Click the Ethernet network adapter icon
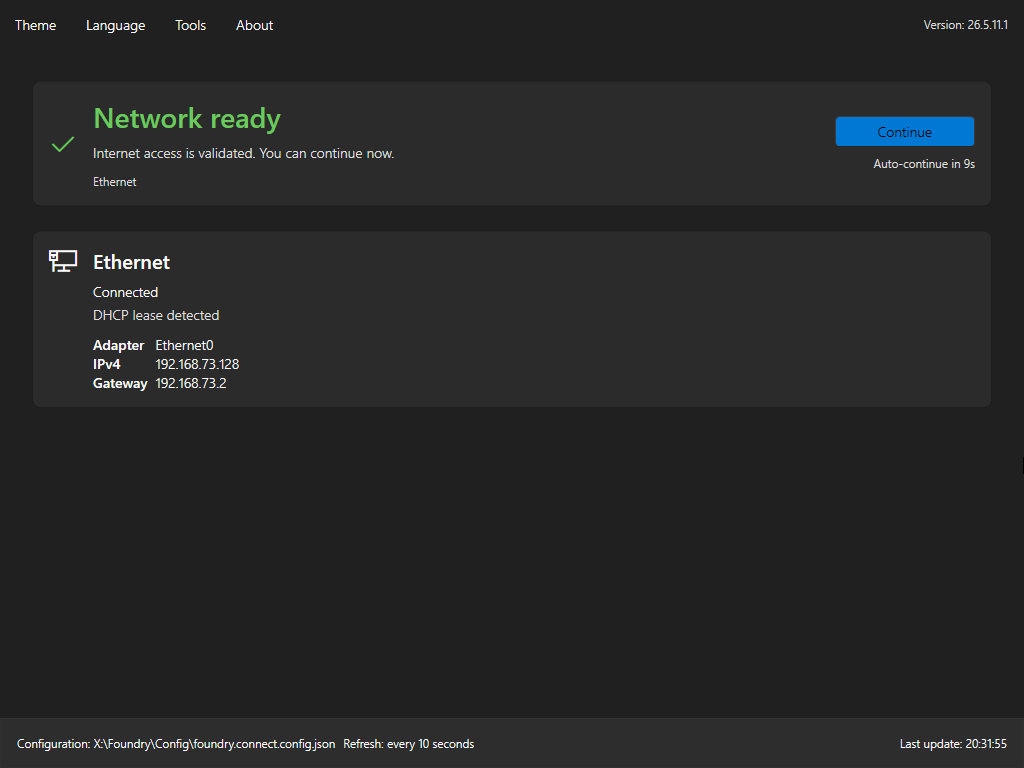1024x768 pixels. [63, 261]
